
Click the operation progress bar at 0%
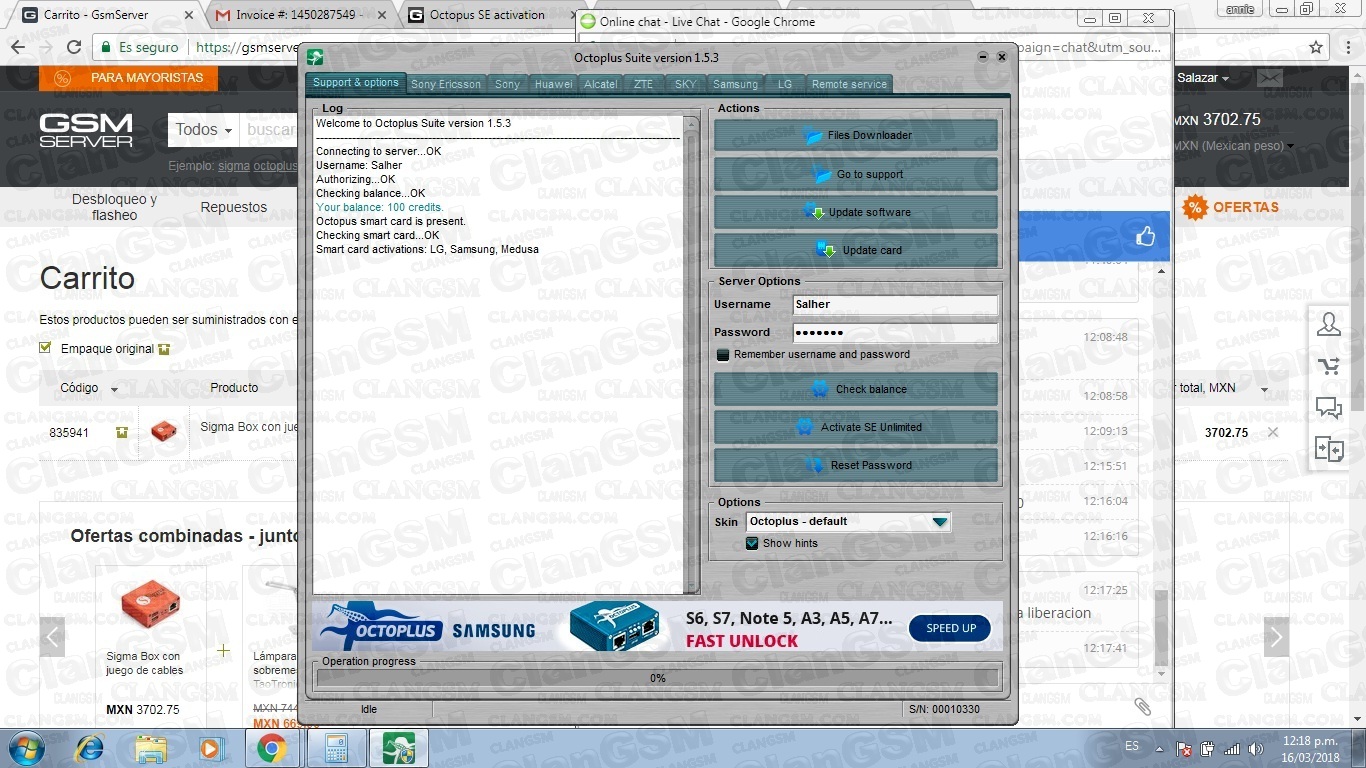pyautogui.click(x=657, y=678)
